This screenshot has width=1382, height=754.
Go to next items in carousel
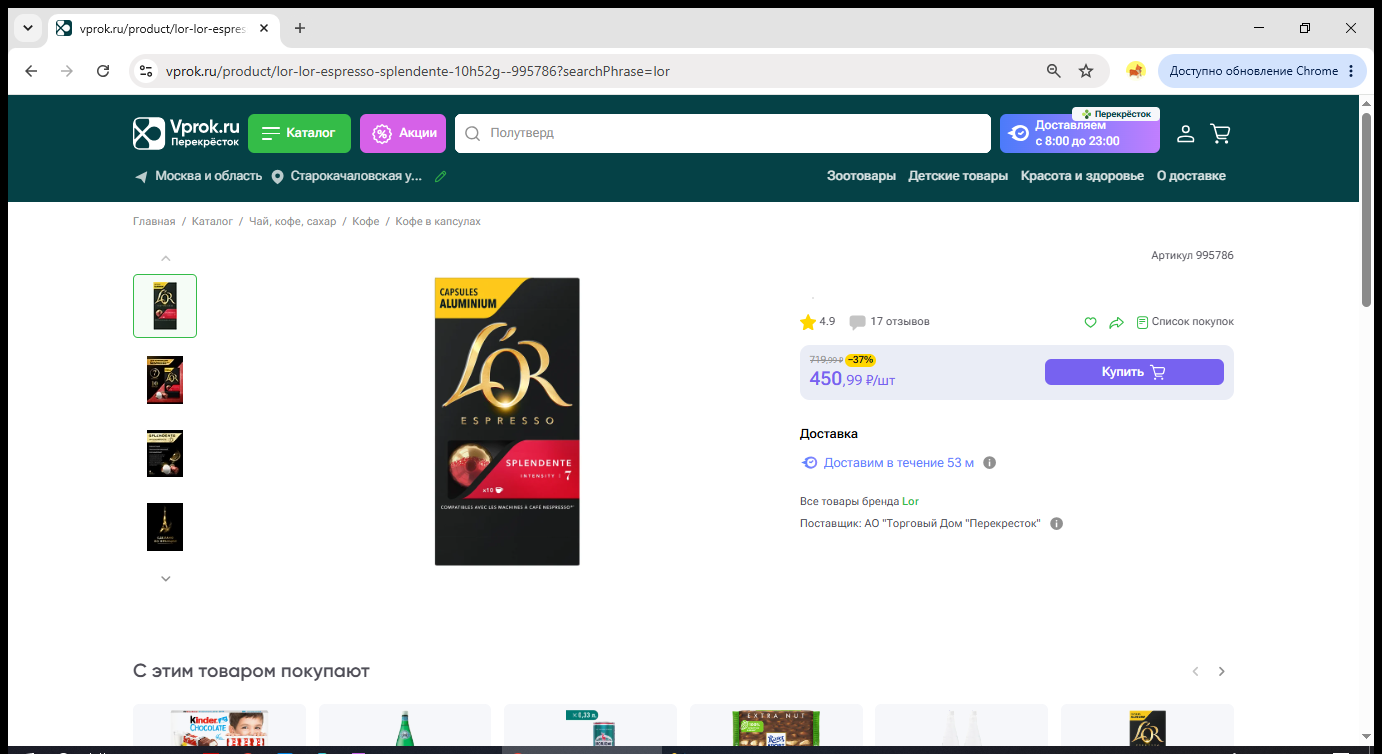(1221, 672)
